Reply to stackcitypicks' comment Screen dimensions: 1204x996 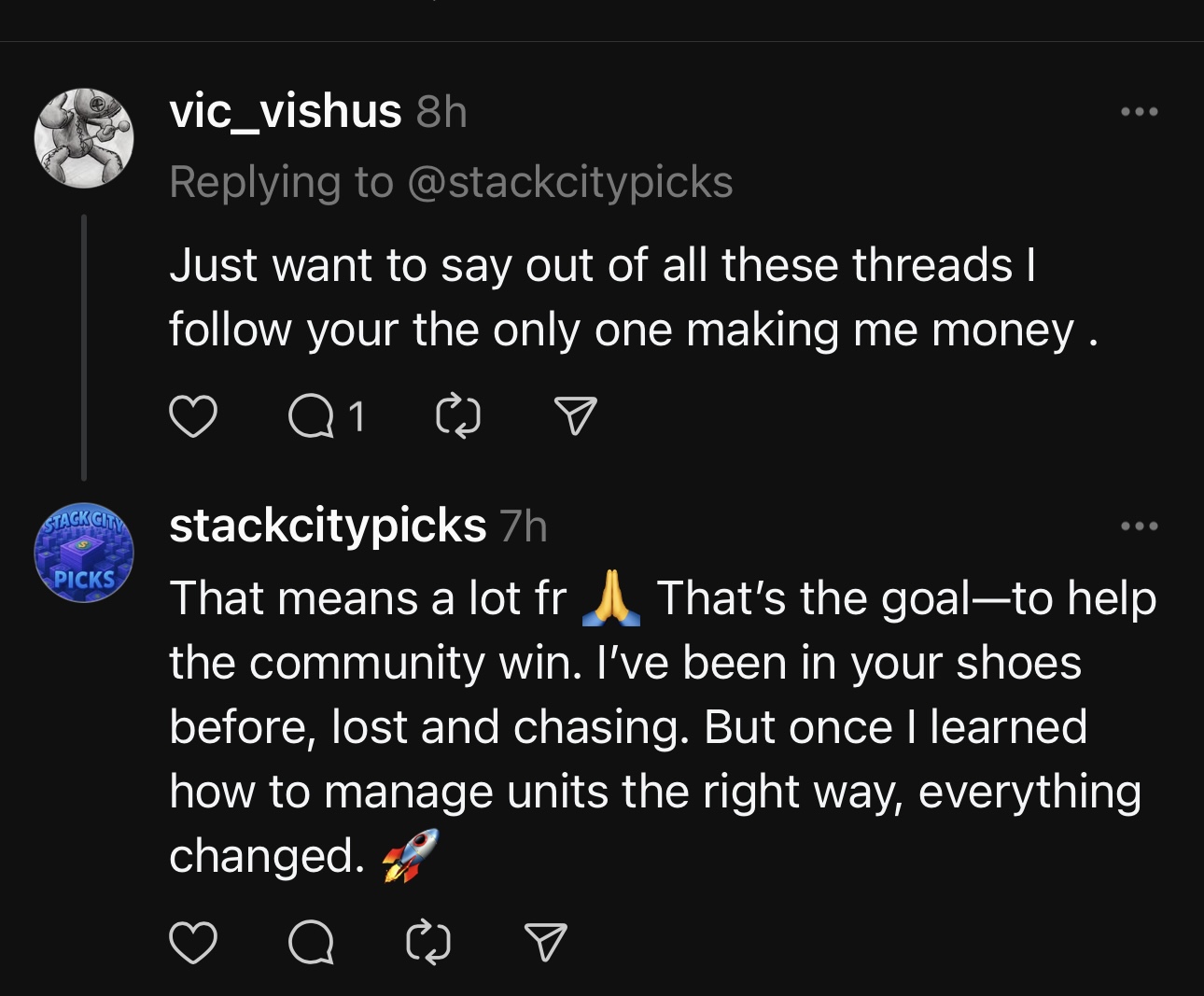313,946
